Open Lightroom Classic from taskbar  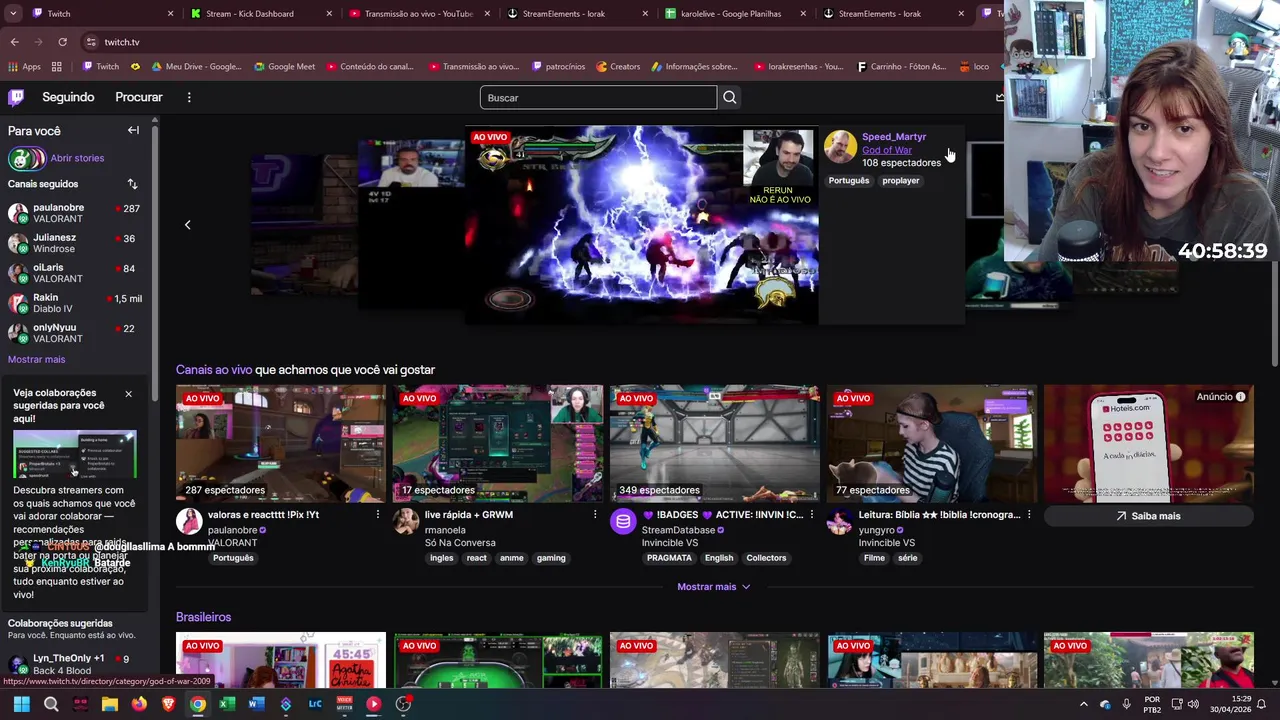point(315,704)
